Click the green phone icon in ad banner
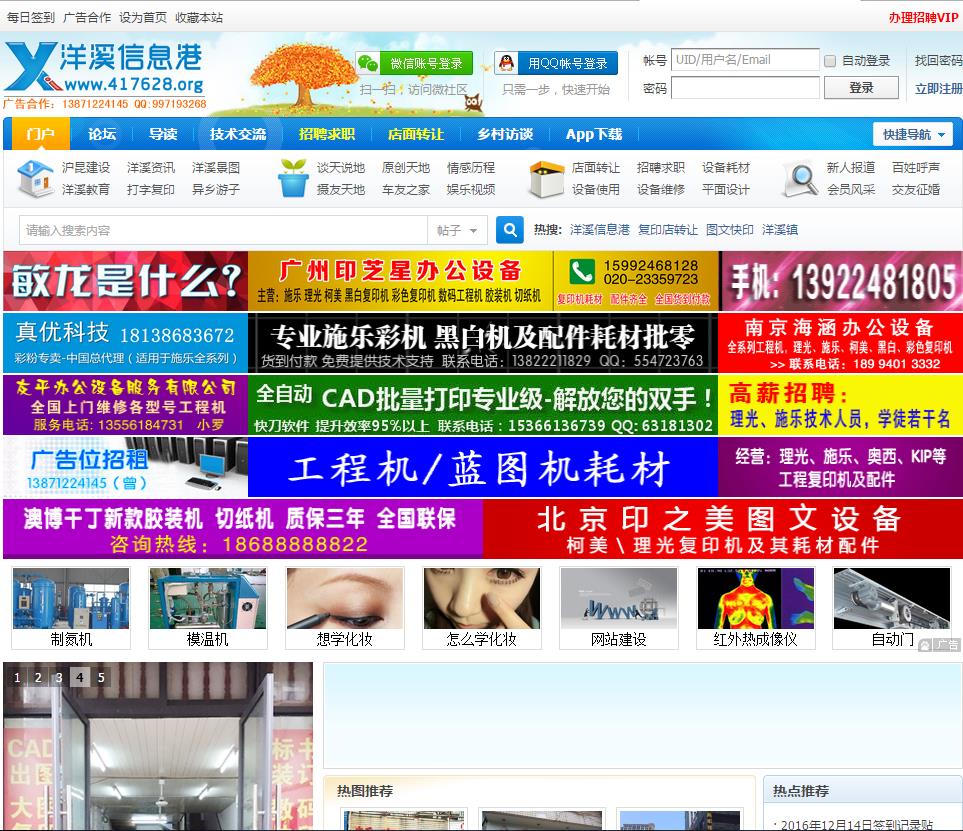The image size is (963, 831). point(582,271)
